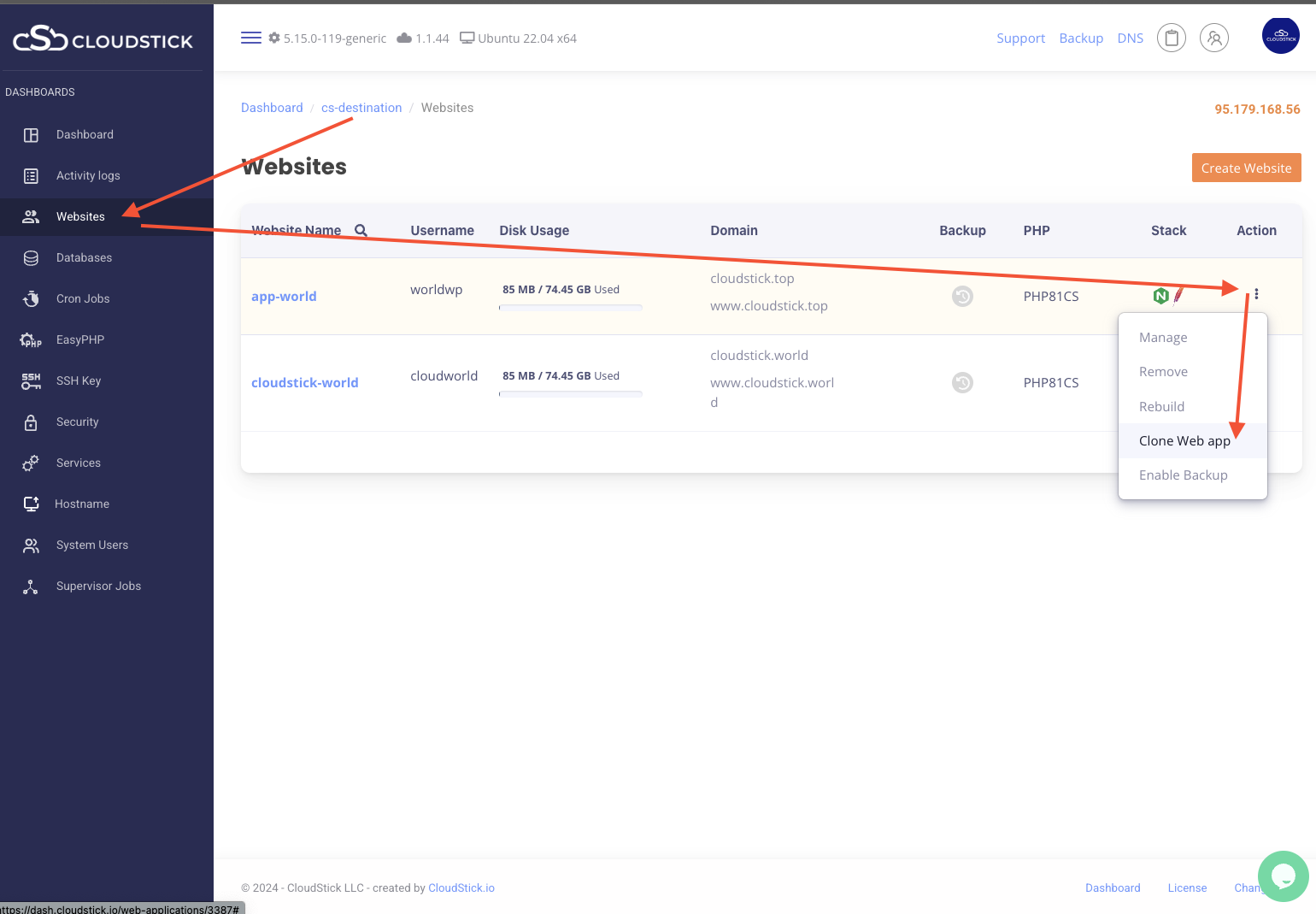Open the SSH Key section
Viewport: 1316px width, 914px height.
pos(79,380)
